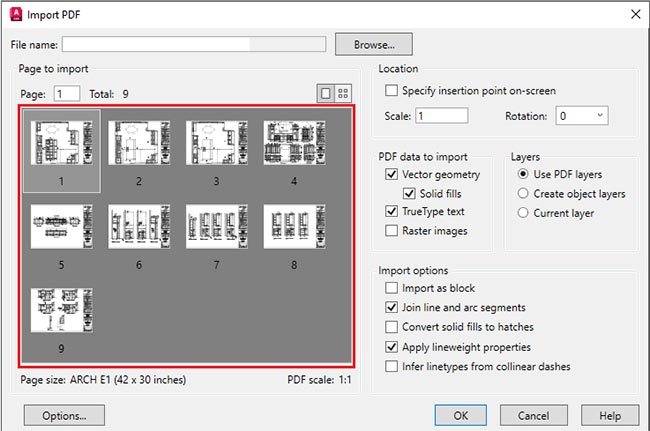This screenshot has width=650, height=431.
Task: Switch to multi-page thumbnail grid view
Action: pos(343,93)
